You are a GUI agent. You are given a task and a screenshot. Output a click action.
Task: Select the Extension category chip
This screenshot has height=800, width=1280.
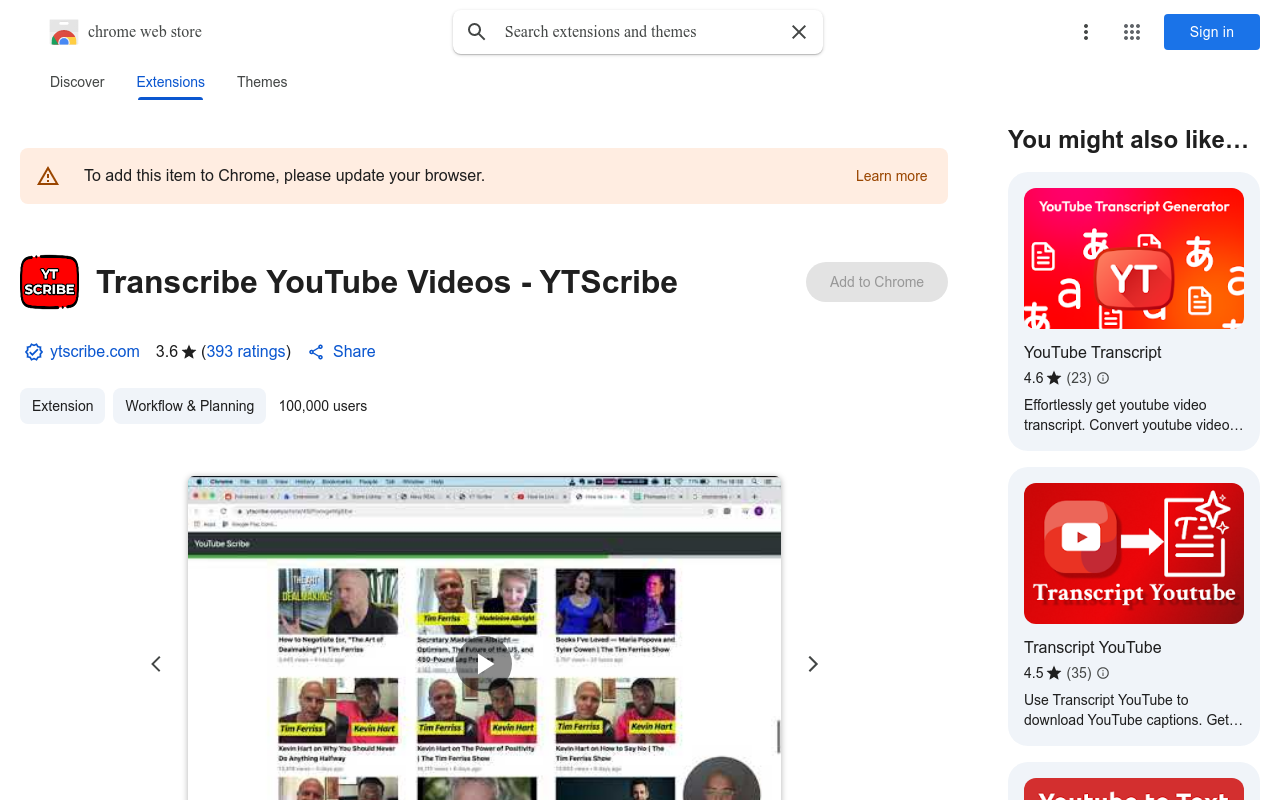[62, 406]
